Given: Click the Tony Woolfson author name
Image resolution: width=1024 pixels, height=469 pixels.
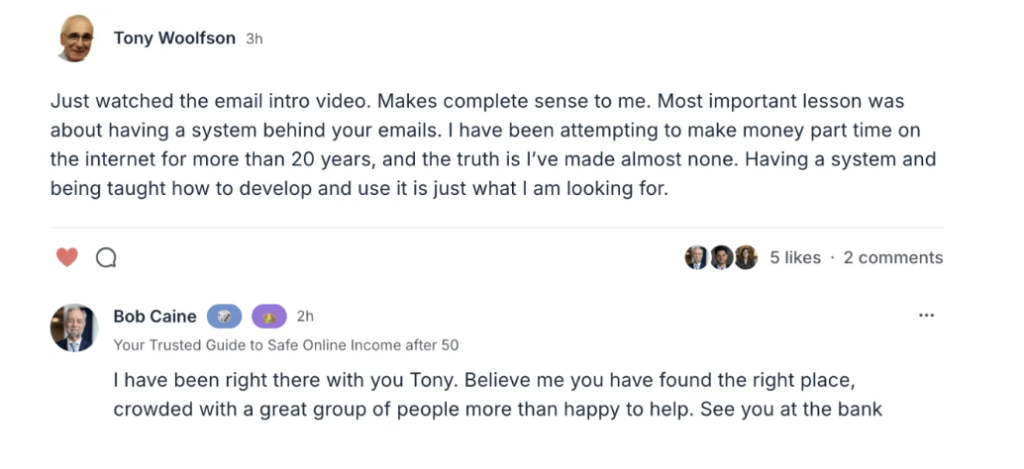Looking at the screenshot, I should [x=175, y=39].
